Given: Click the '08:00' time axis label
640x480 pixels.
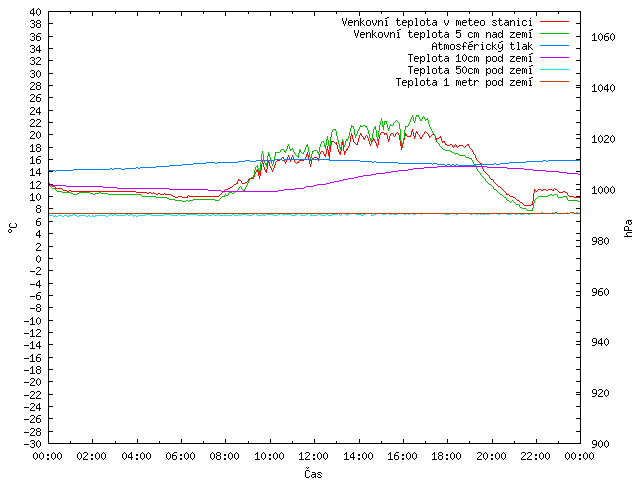Looking at the screenshot, I should pyautogui.click(x=225, y=456).
